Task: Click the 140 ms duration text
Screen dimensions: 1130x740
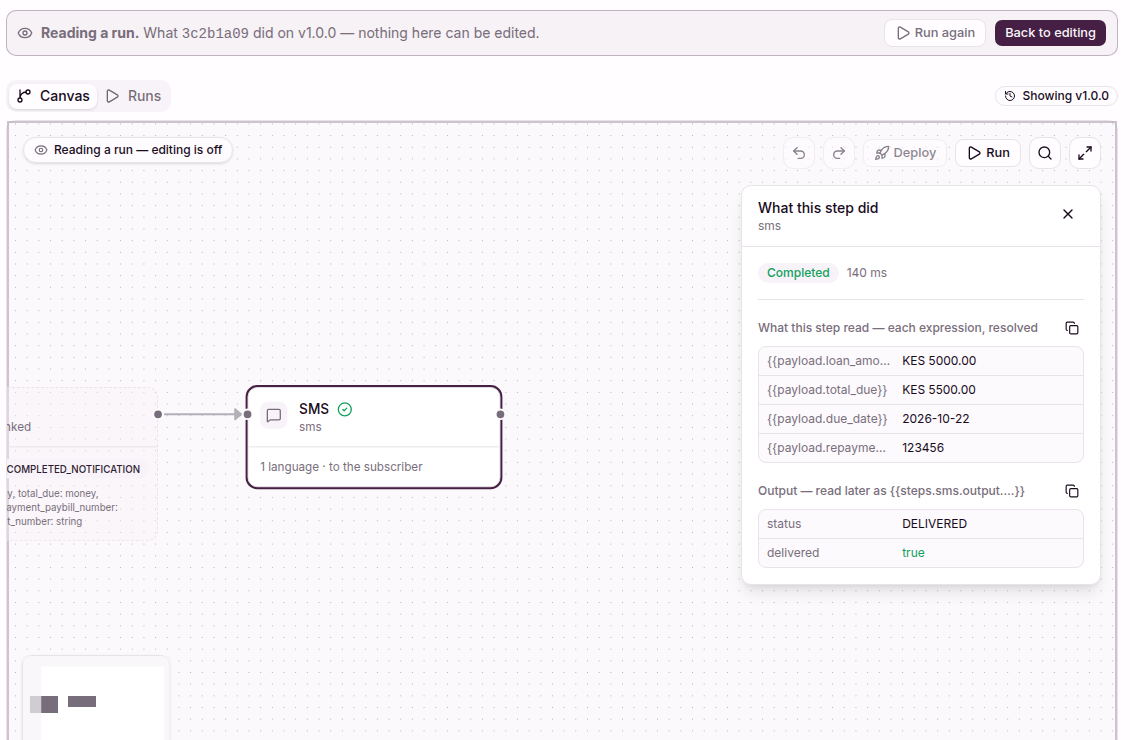Action: [x=866, y=273]
